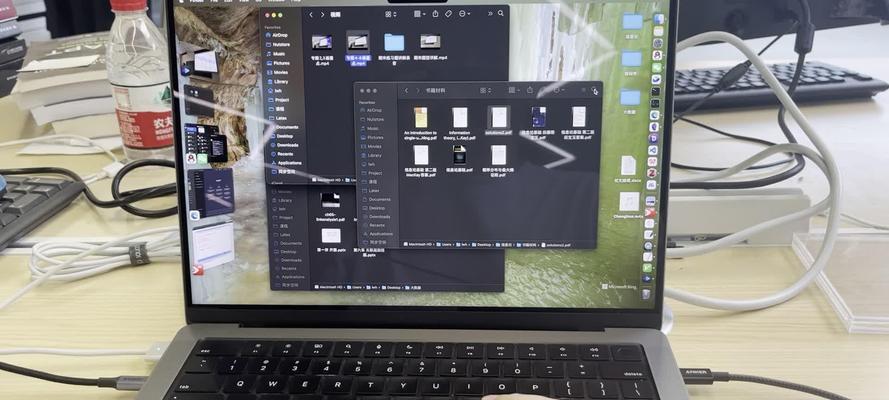Select PDF with dark blue cover in front window
889x400 pixels.
pyautogui.click(x=538, y=117)
